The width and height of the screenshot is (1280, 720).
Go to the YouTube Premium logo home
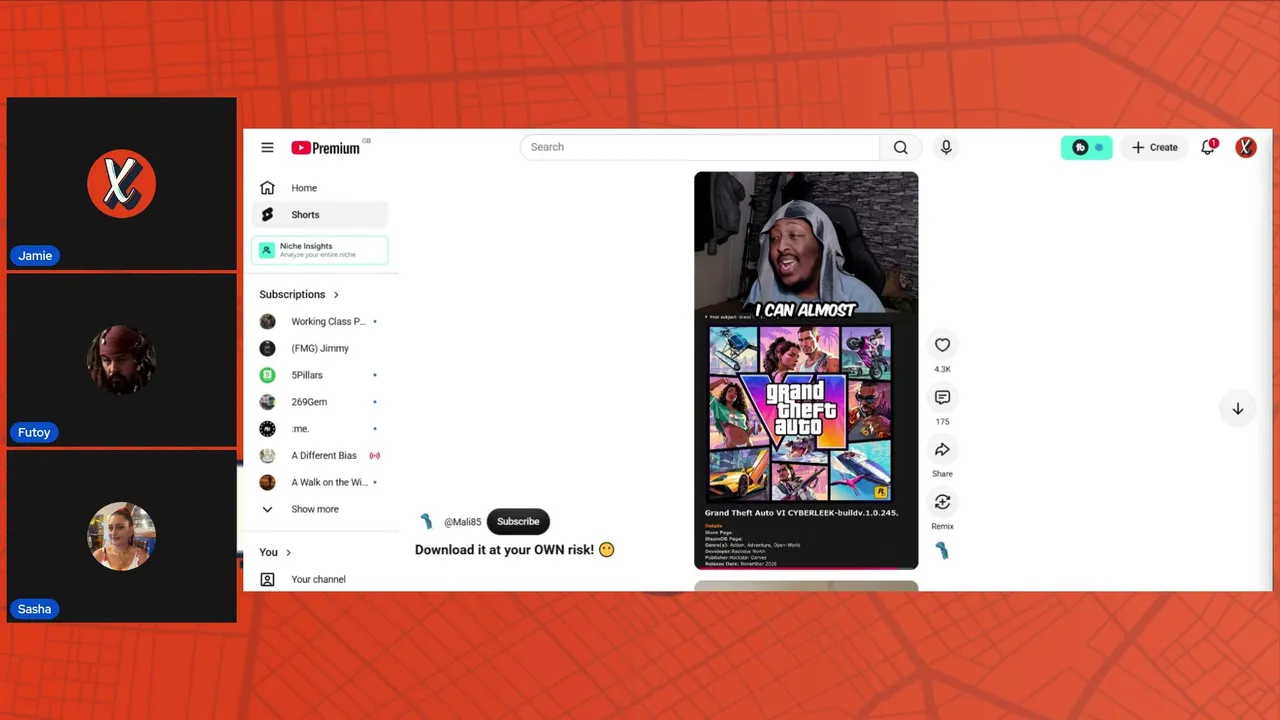(326, 148)
